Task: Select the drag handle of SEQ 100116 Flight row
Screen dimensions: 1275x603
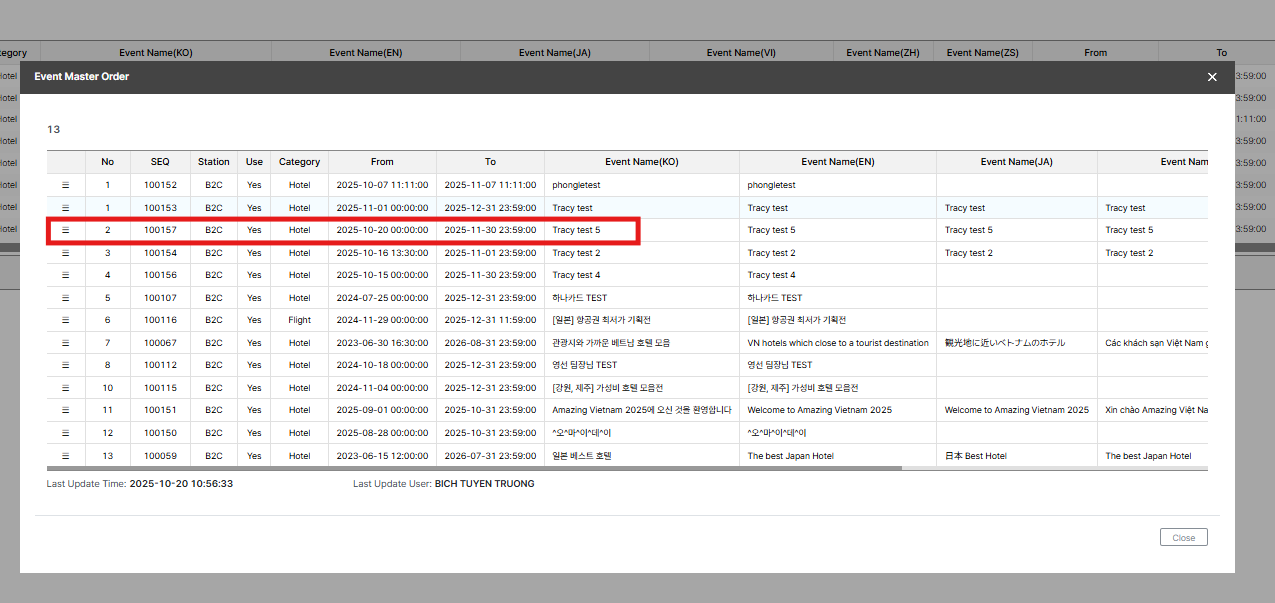Action: coord(66,320)
